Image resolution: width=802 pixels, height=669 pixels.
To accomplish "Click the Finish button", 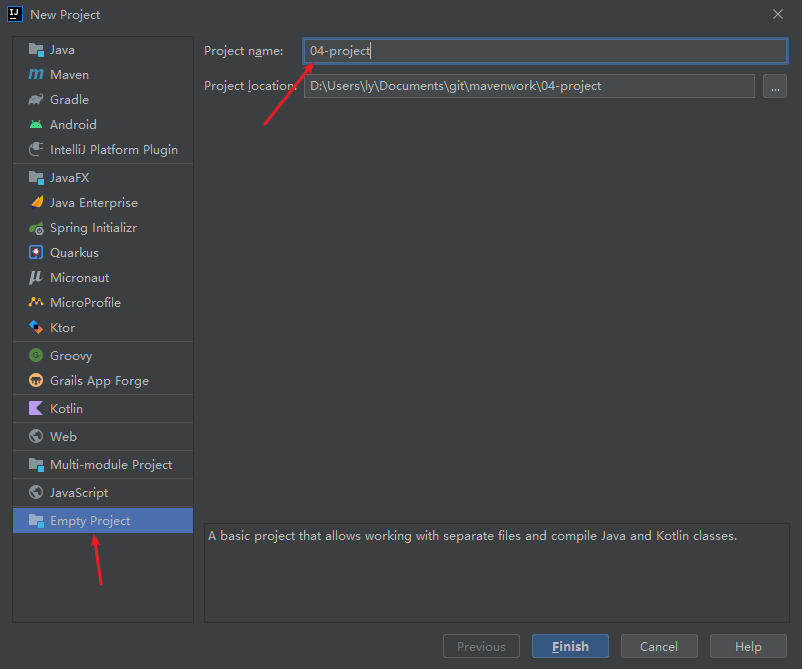I will click(x=570, y=646).
